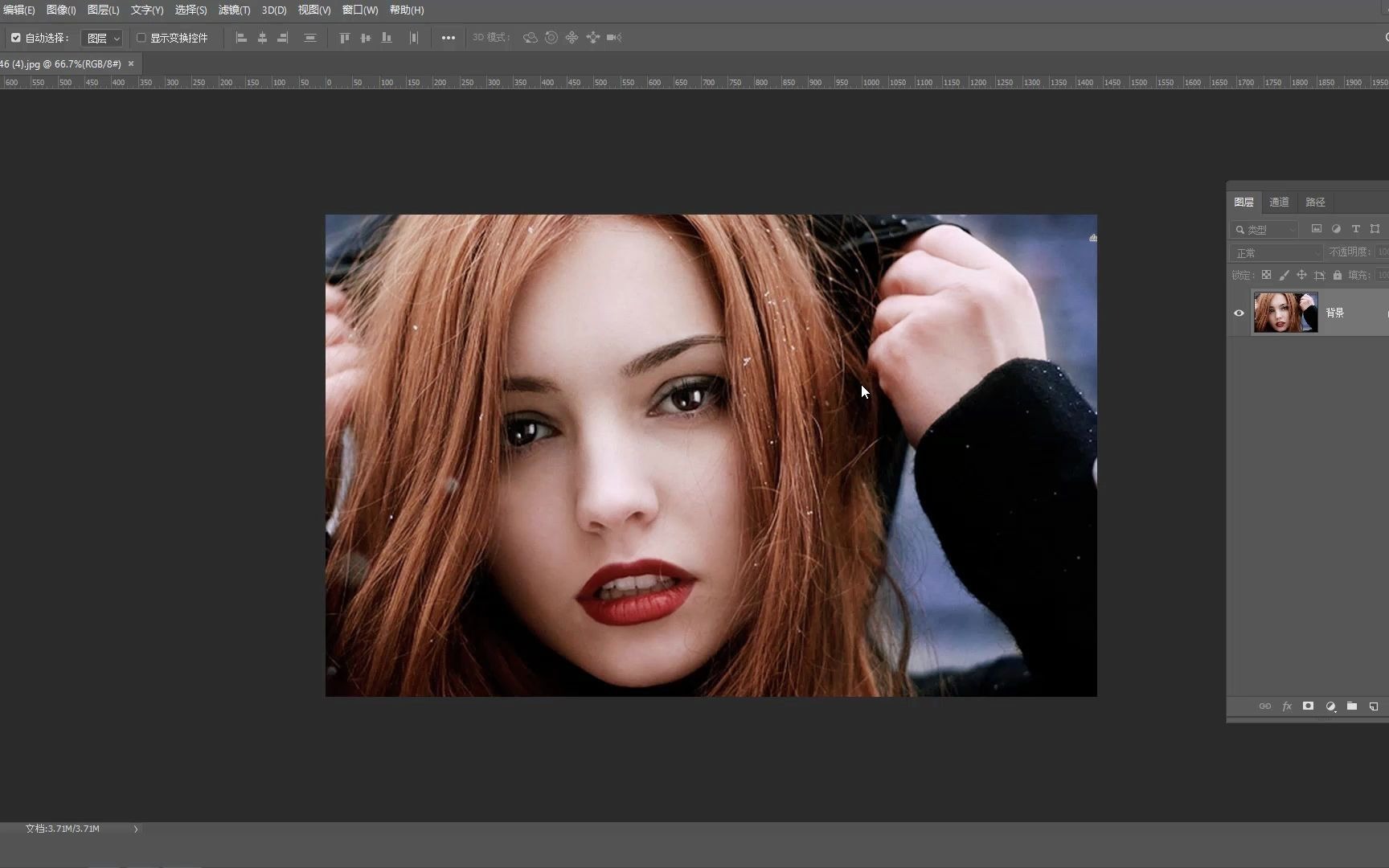This screenshot has width=1389, height=868.
Task: Toggle the 自动选择 checkbox
Action: pos(15,37)
